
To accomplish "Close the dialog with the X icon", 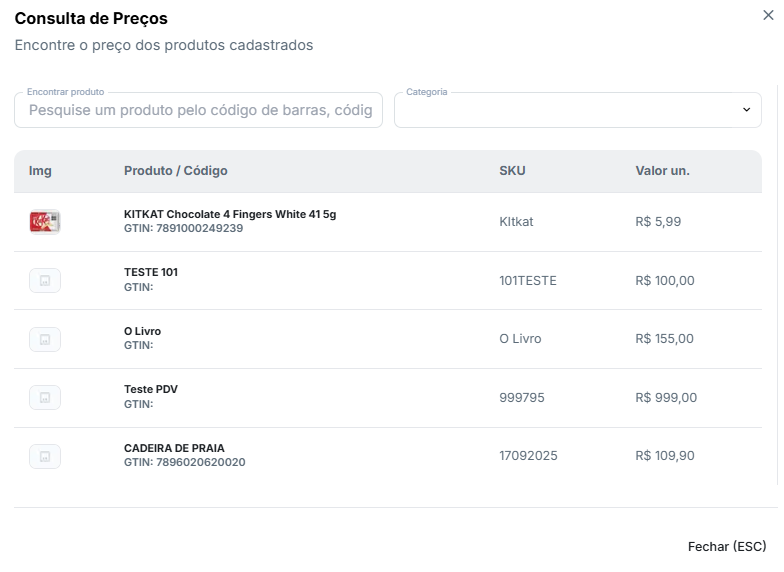I will coord(767,15).
